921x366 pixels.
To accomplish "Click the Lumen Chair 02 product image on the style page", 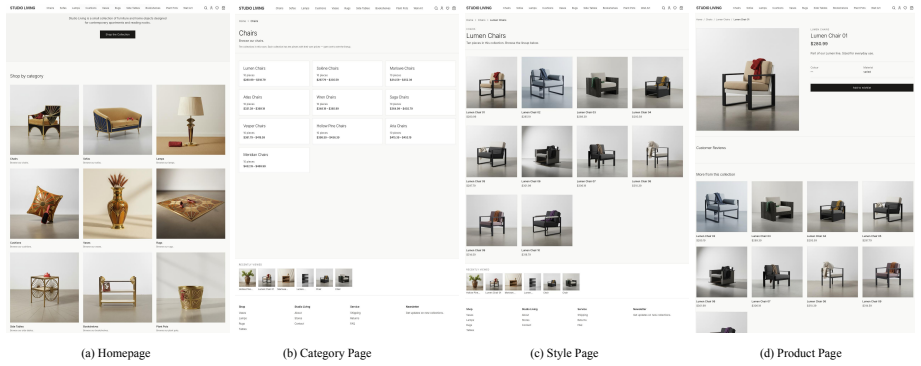I will 547,82.
